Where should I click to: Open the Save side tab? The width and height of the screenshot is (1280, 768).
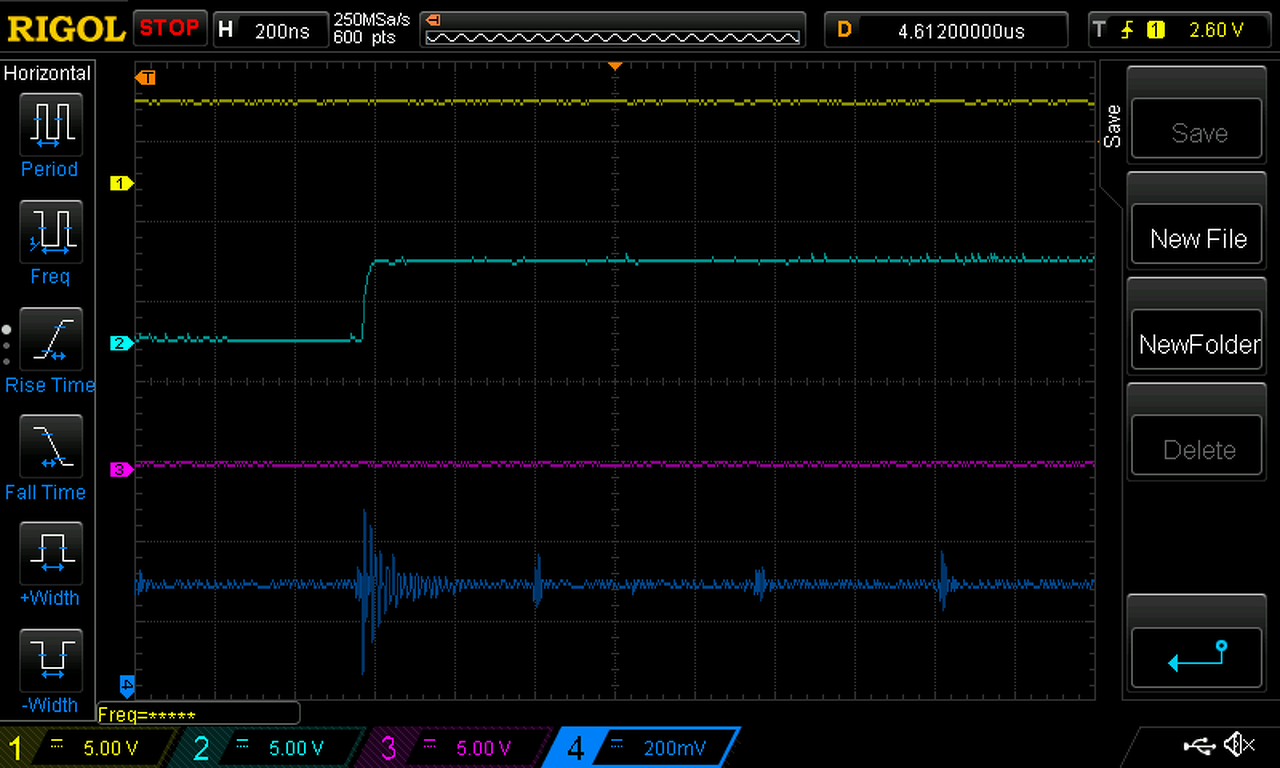click(x=1112, y=125)
